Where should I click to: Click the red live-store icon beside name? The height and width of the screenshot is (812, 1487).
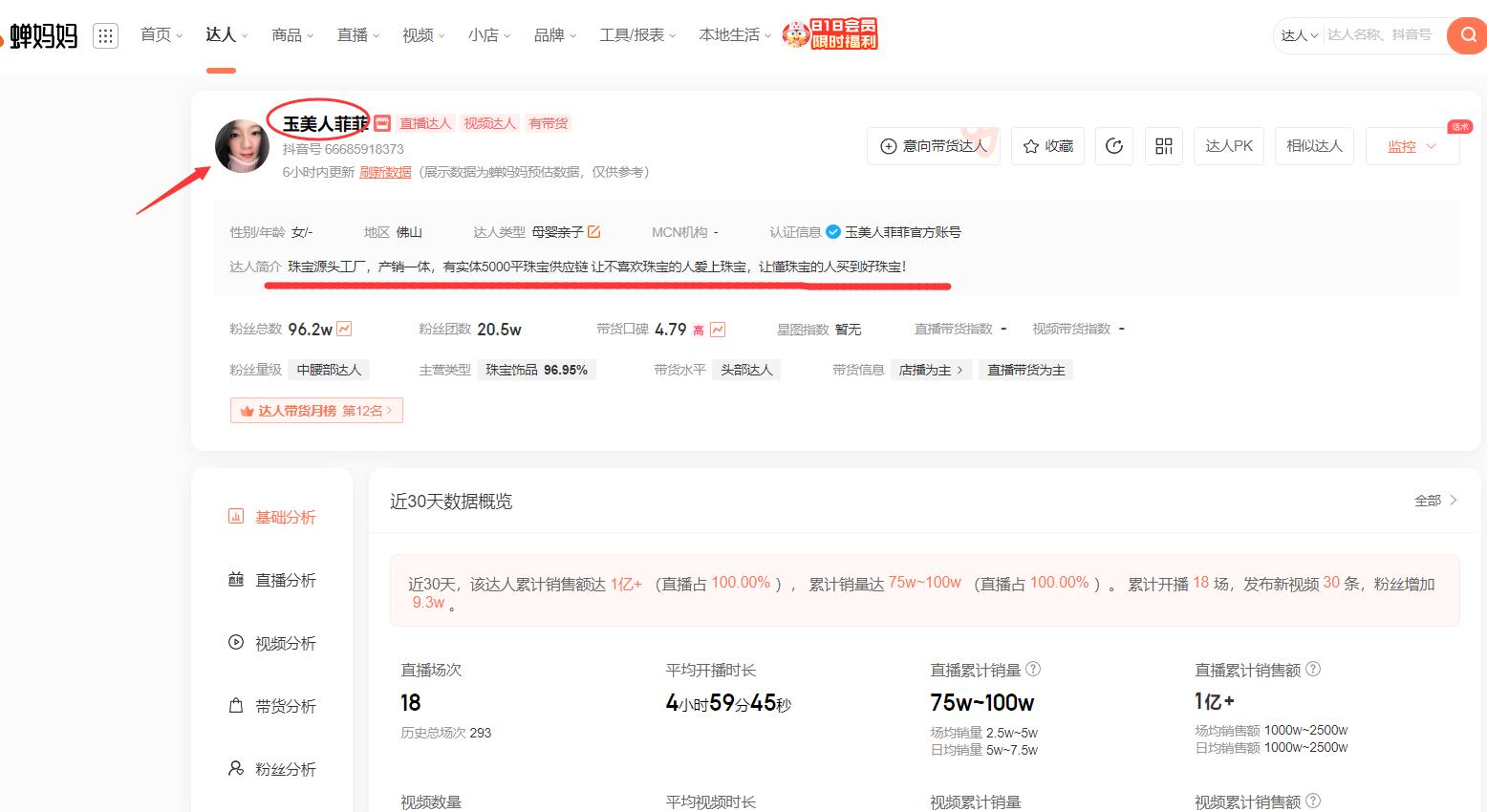click(x=382, y=123)
